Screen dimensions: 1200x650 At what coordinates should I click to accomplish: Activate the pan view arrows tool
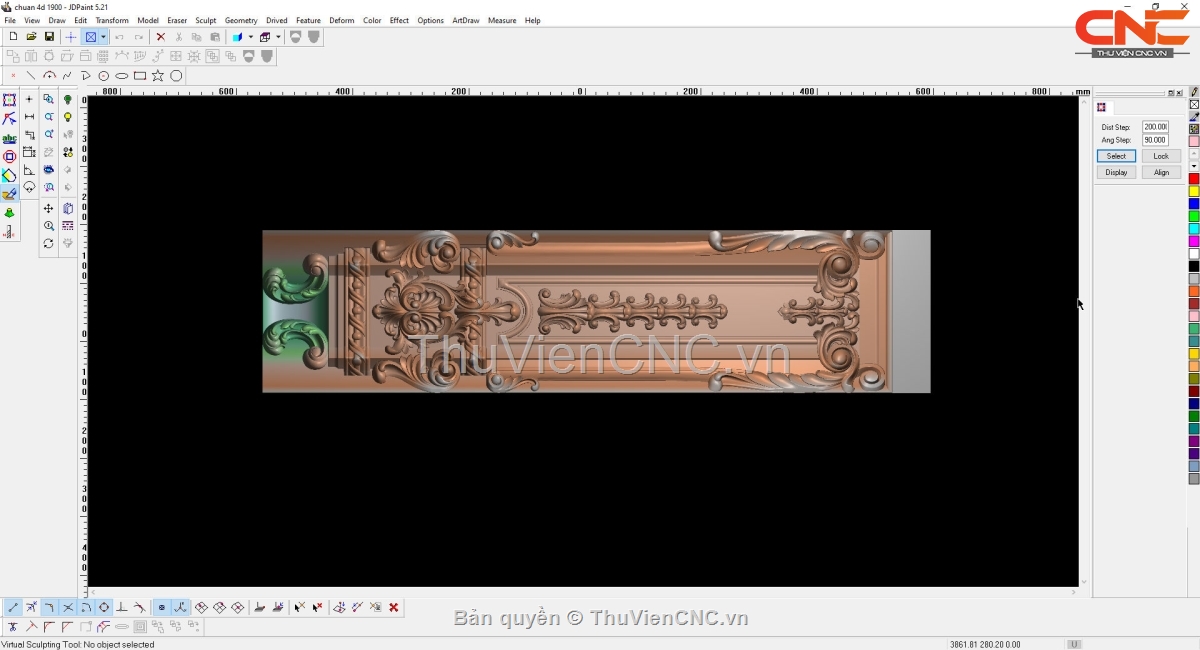tap(48, 208)
